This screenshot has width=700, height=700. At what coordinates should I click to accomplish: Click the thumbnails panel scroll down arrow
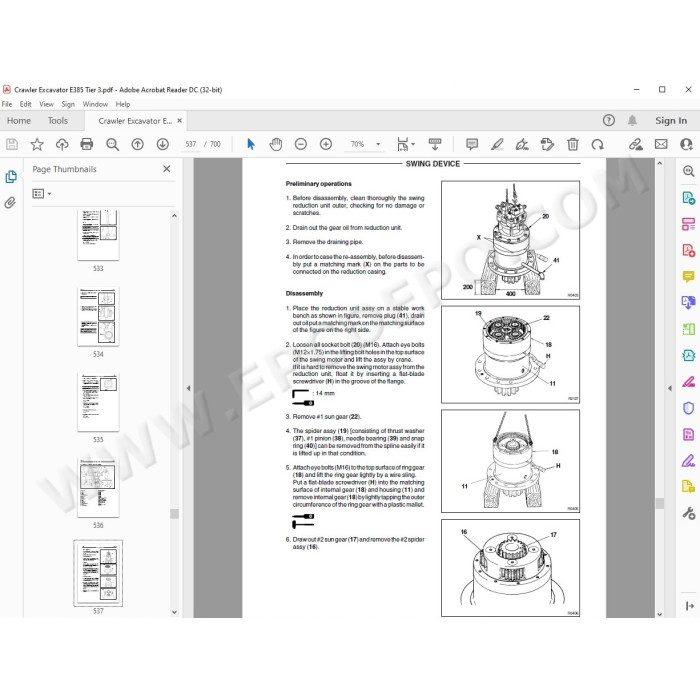click(175, 612)
